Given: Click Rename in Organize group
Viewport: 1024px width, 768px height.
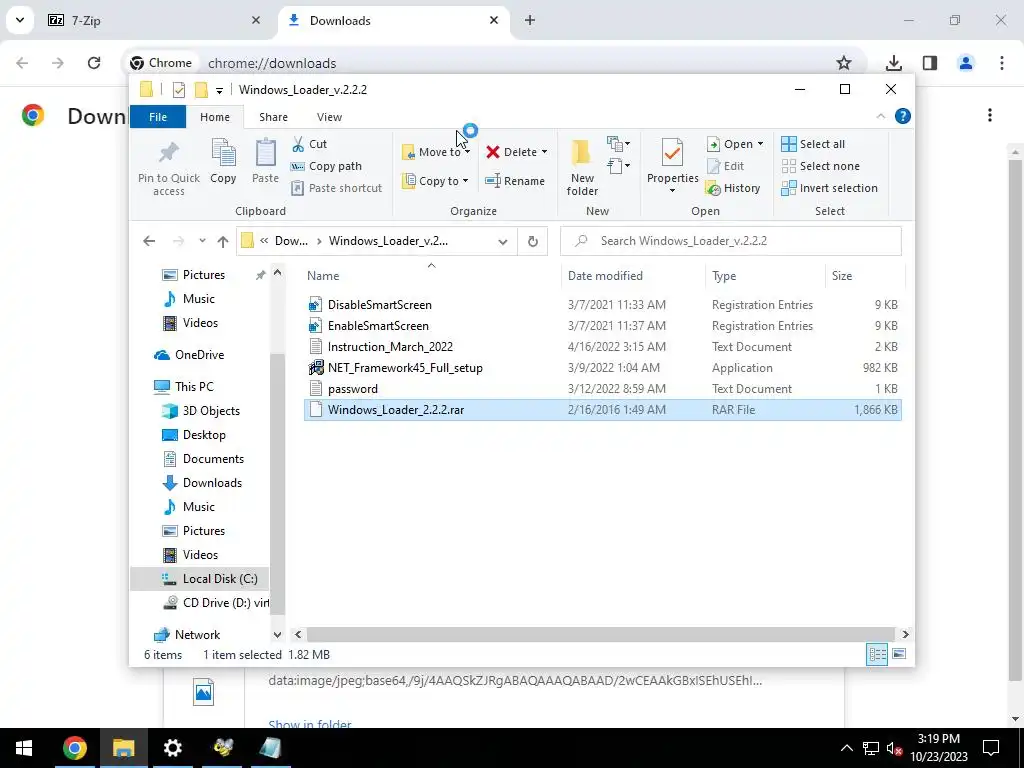Looking at the screenshot, I should 515,181.
